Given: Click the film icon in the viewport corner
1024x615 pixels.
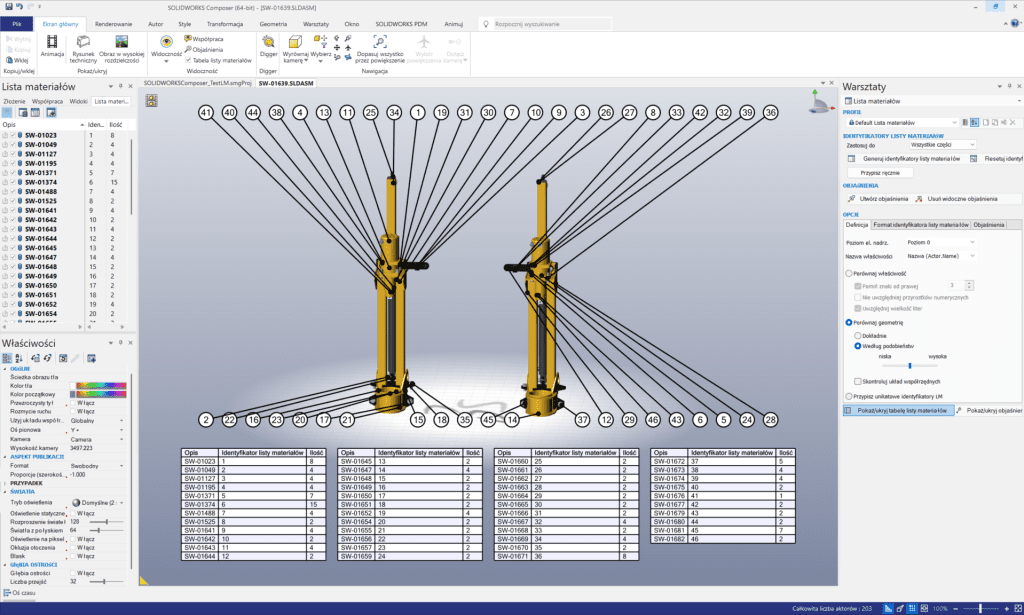Looking at the screenshot, I should (152, 100).
